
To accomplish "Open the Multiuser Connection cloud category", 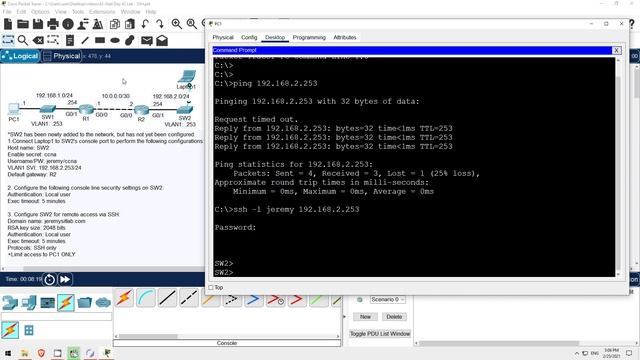I will point(103,303).
